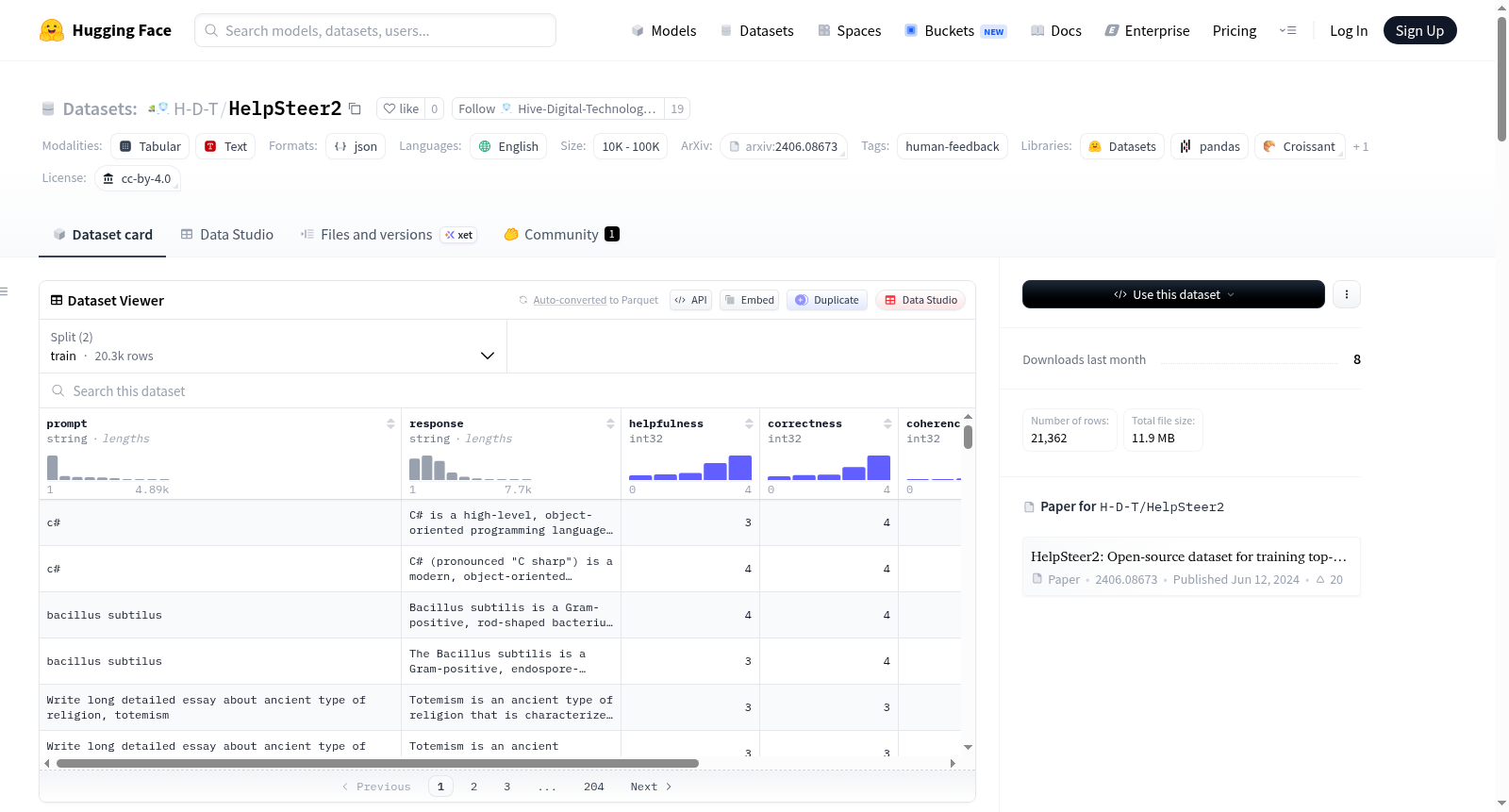Copy the dataset name with copy icon

click(x=355, y=108)
